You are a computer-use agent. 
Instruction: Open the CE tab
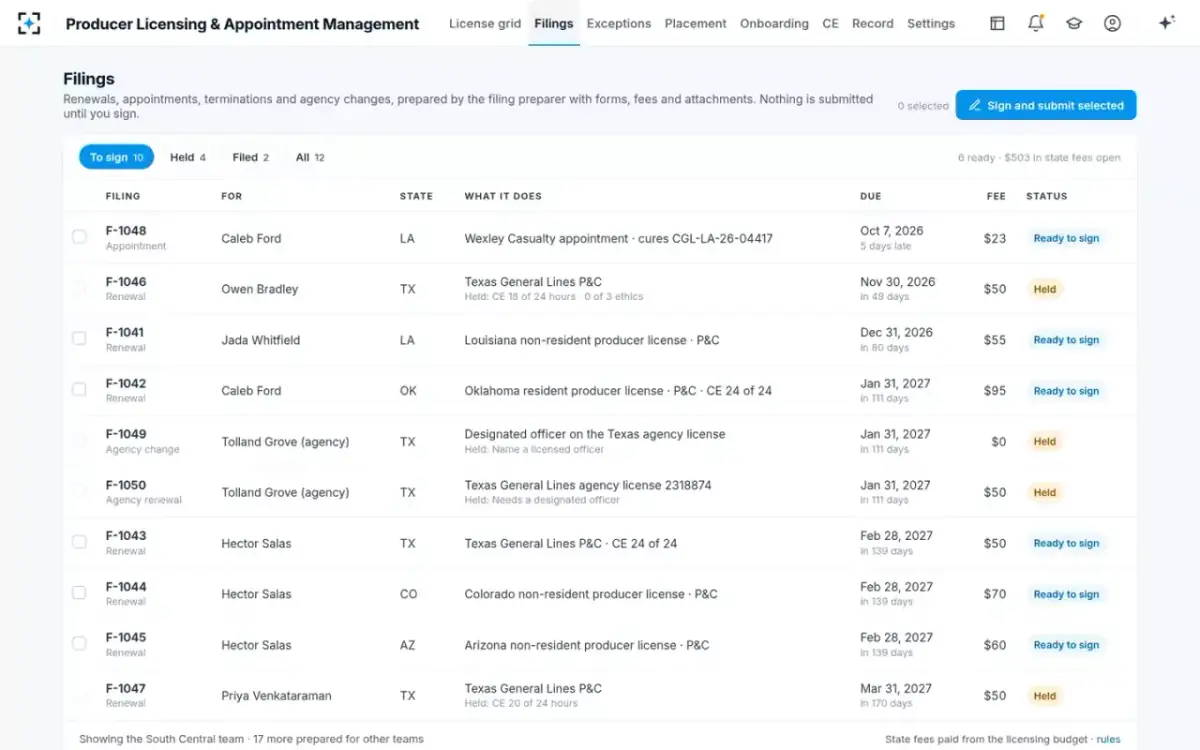tap(830, 23)
